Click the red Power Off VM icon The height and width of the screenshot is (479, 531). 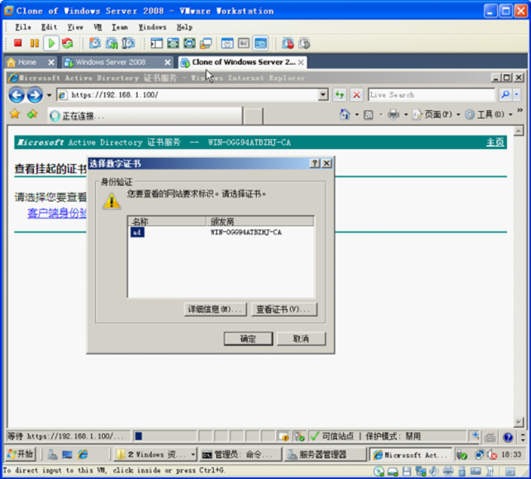[x=18, y=43]
